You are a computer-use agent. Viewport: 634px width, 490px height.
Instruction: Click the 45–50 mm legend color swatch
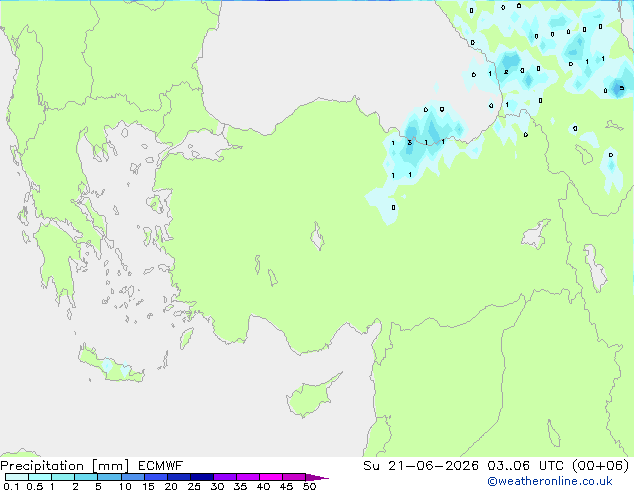pyautogui.click(x=294, y=477)
